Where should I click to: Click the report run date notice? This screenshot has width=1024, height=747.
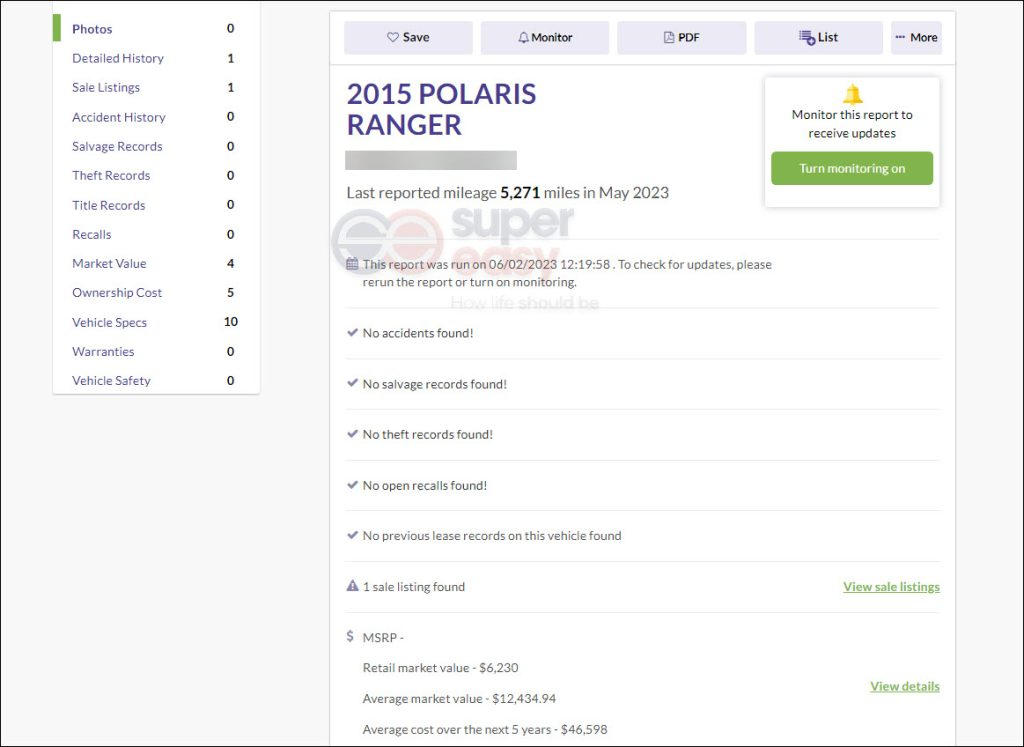pos(567,273)
